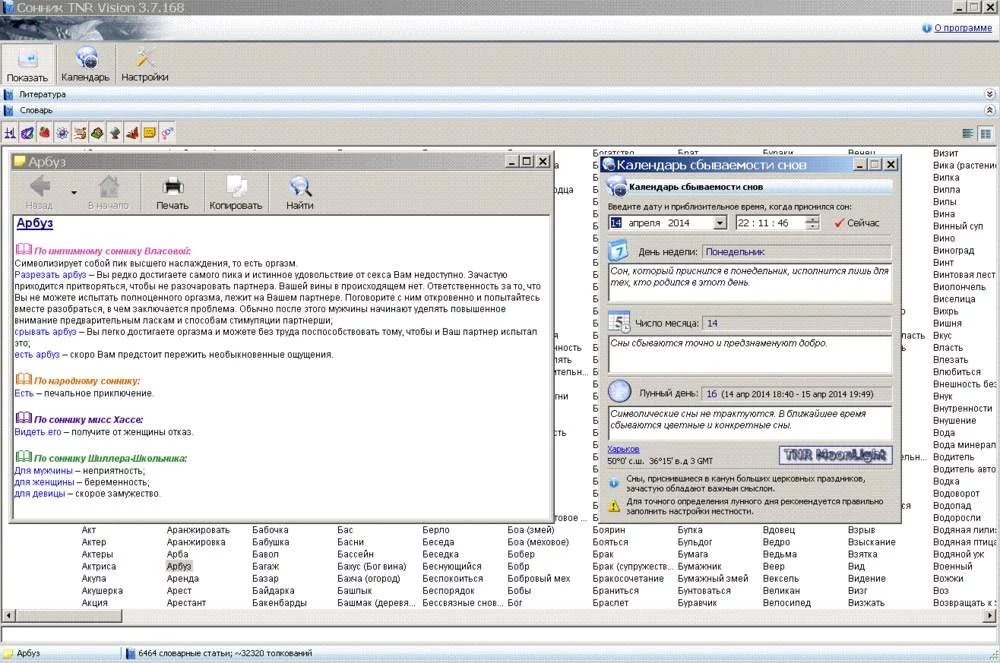
Task: Open Календарь from the main toolbar
Action: 86,62
